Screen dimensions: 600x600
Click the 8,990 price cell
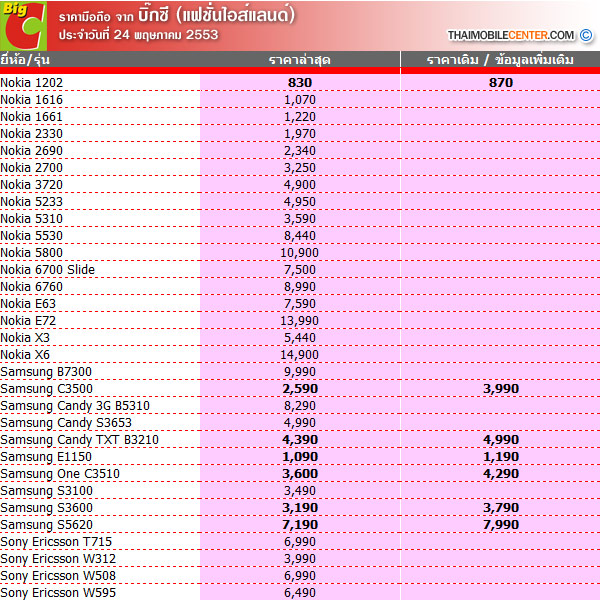click(300, 287)
